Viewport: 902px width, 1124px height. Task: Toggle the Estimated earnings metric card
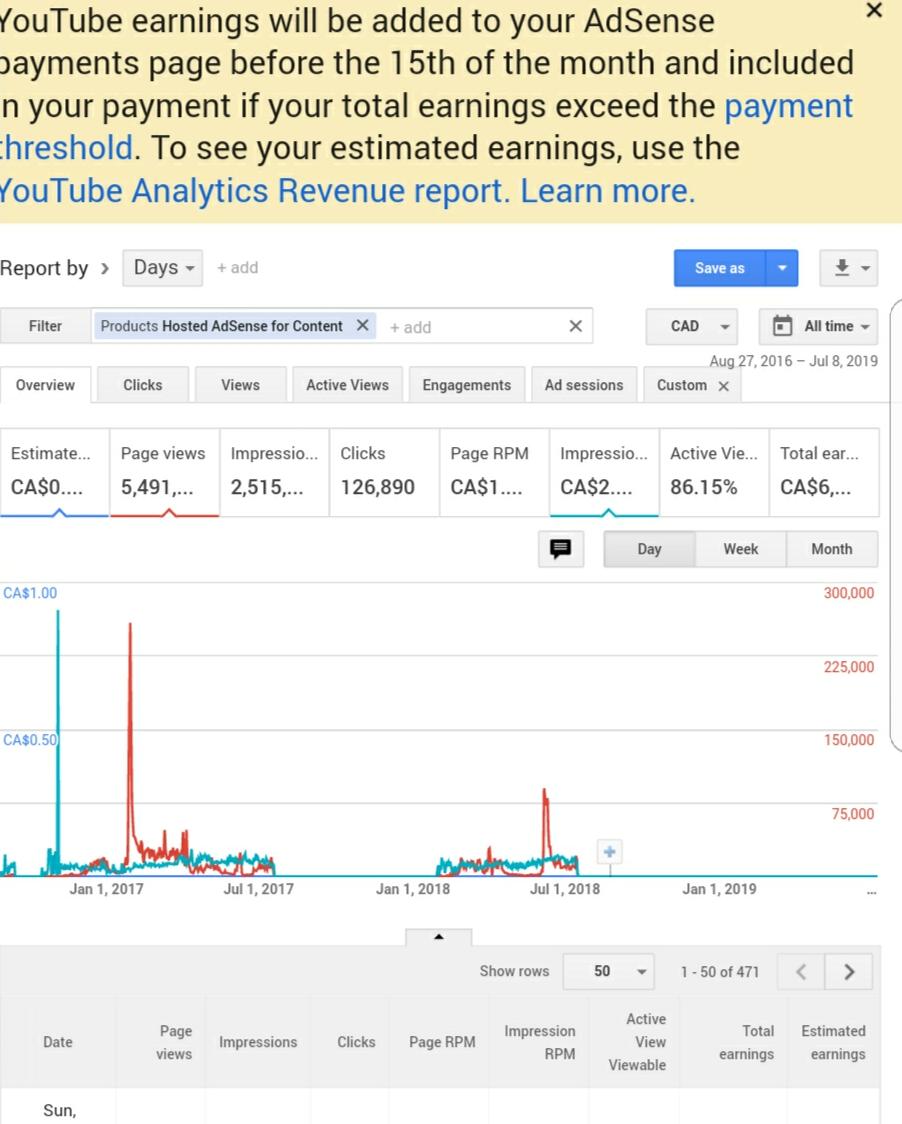coord(54,472)
